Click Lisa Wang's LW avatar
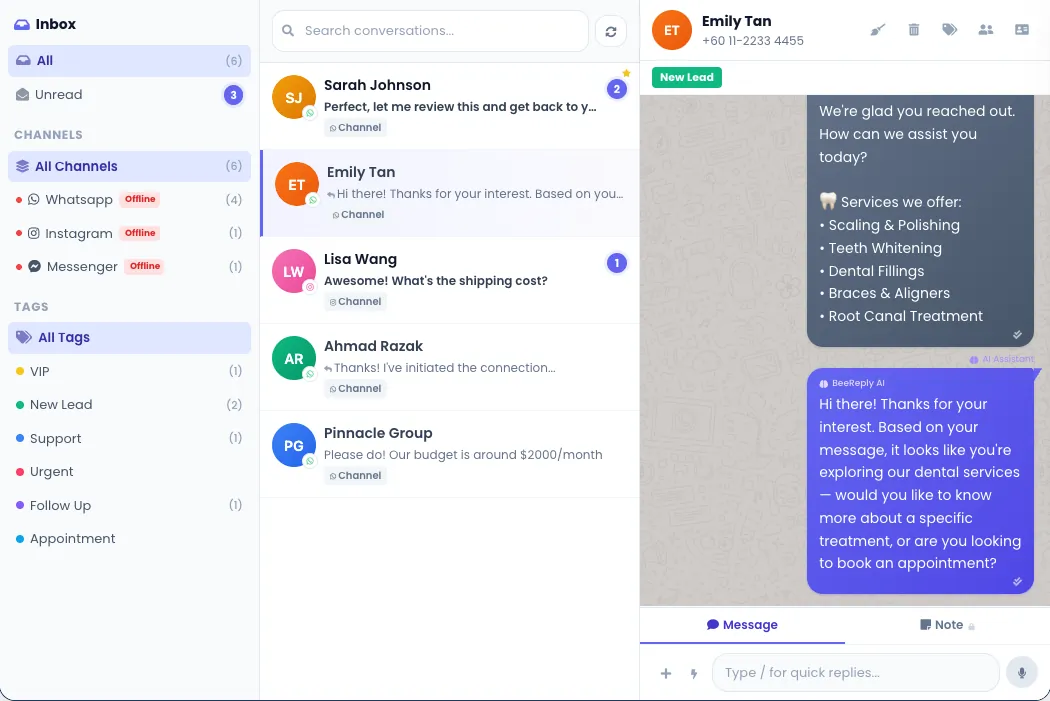 294,271
